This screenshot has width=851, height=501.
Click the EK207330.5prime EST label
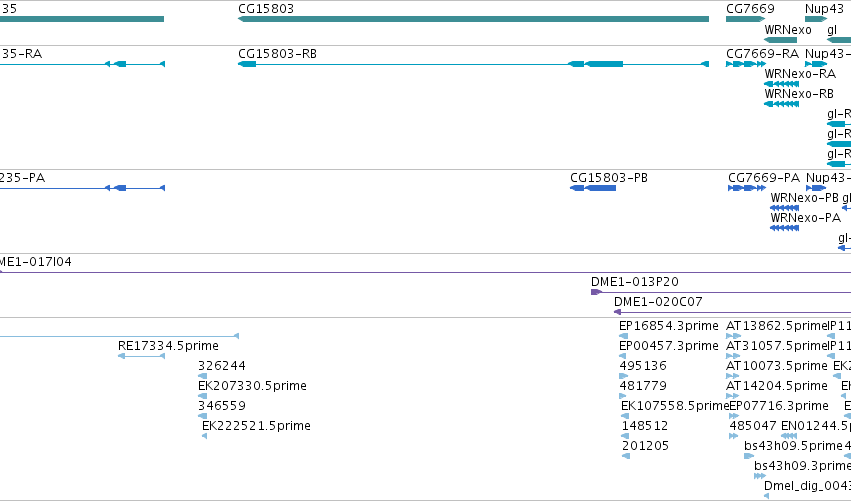tap(252, 385)
